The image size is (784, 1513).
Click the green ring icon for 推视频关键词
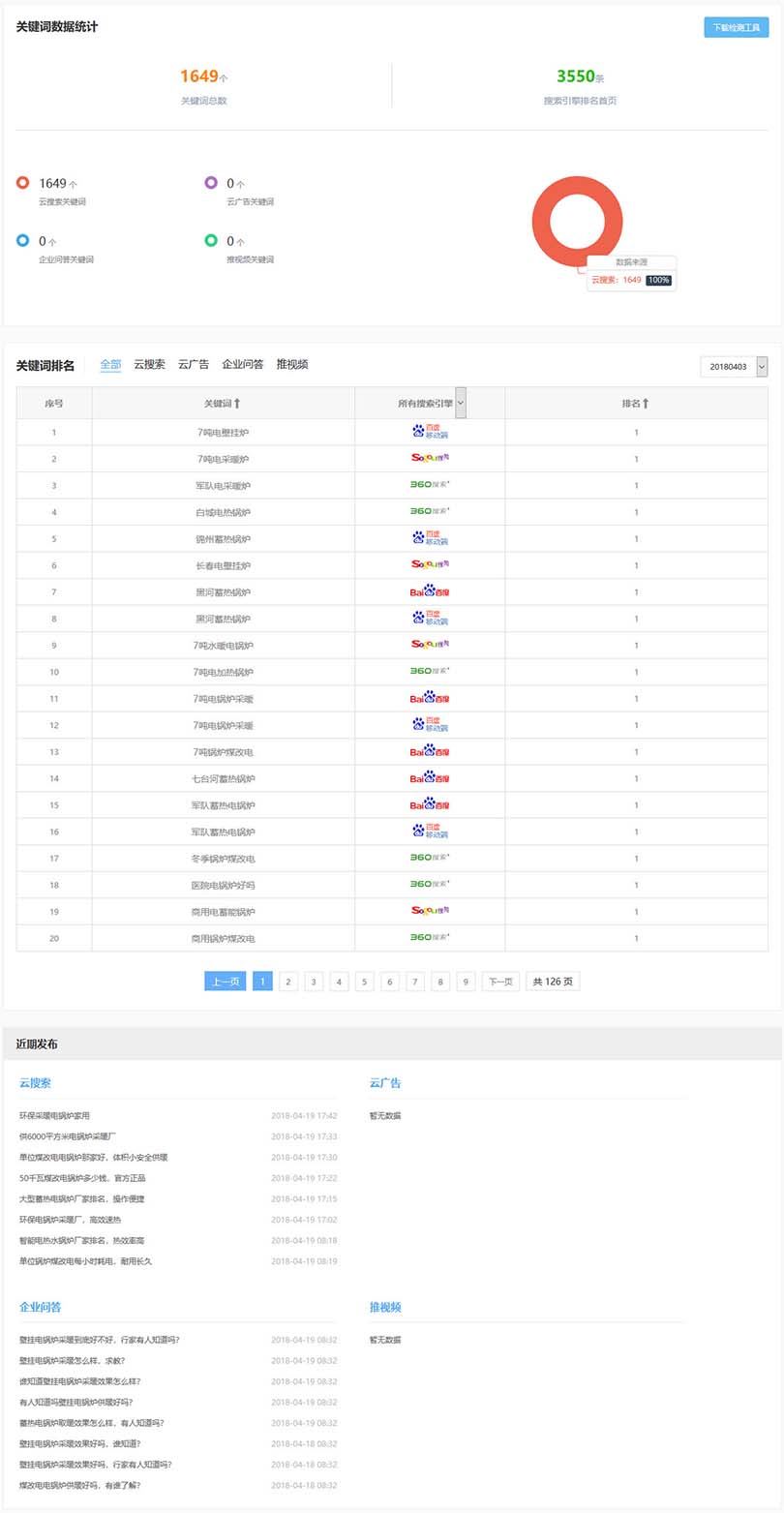[211, 240]
